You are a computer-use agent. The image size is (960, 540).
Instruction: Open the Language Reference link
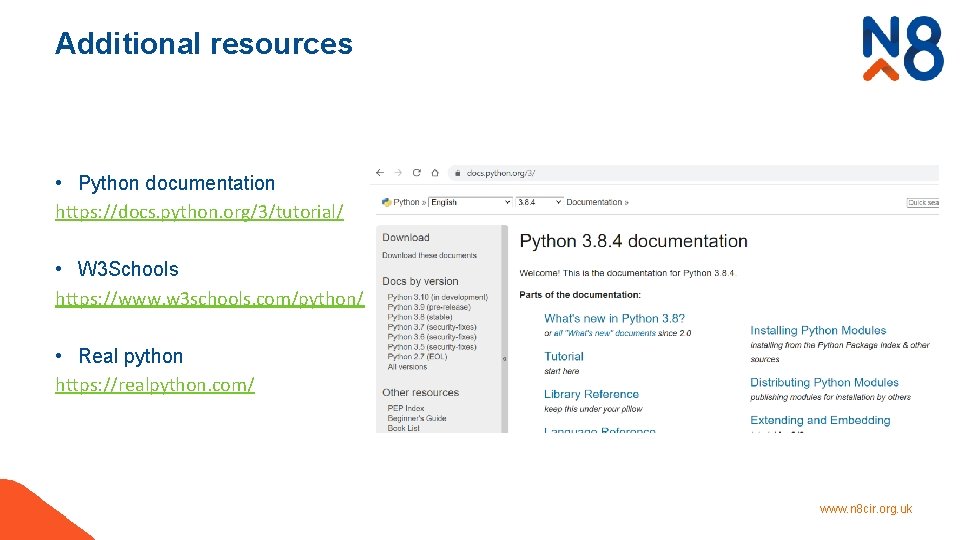[600, 430]
